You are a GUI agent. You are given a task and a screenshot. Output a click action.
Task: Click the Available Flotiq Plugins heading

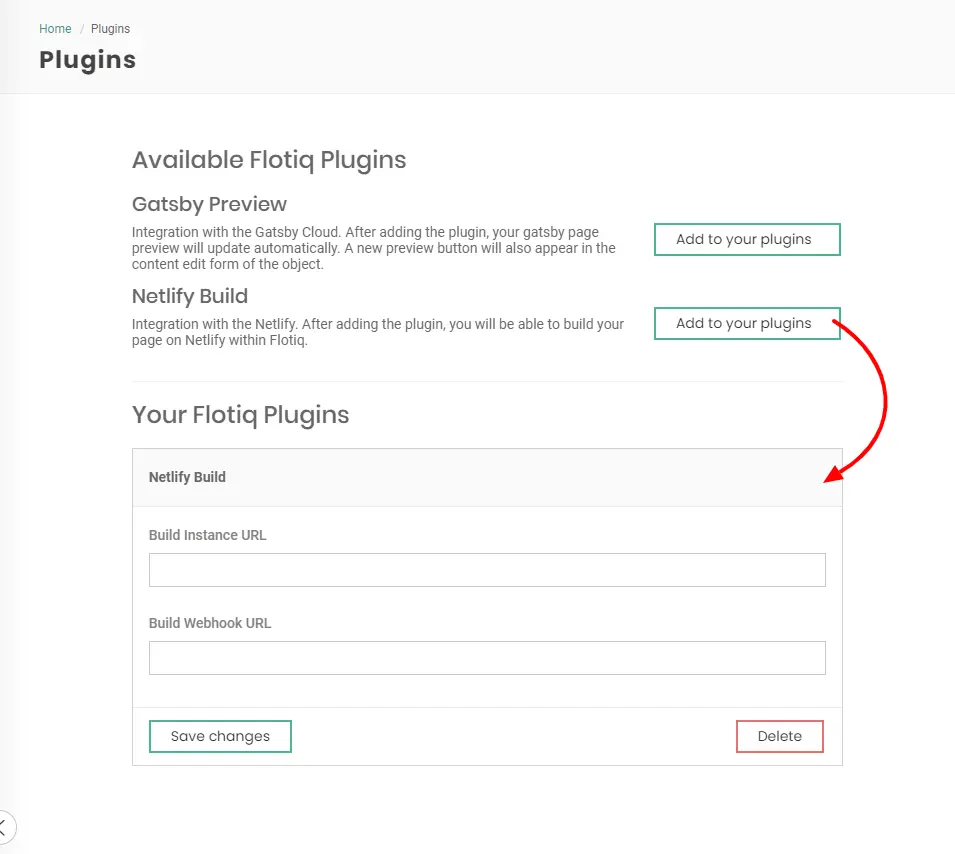click(x=269, y=160)
